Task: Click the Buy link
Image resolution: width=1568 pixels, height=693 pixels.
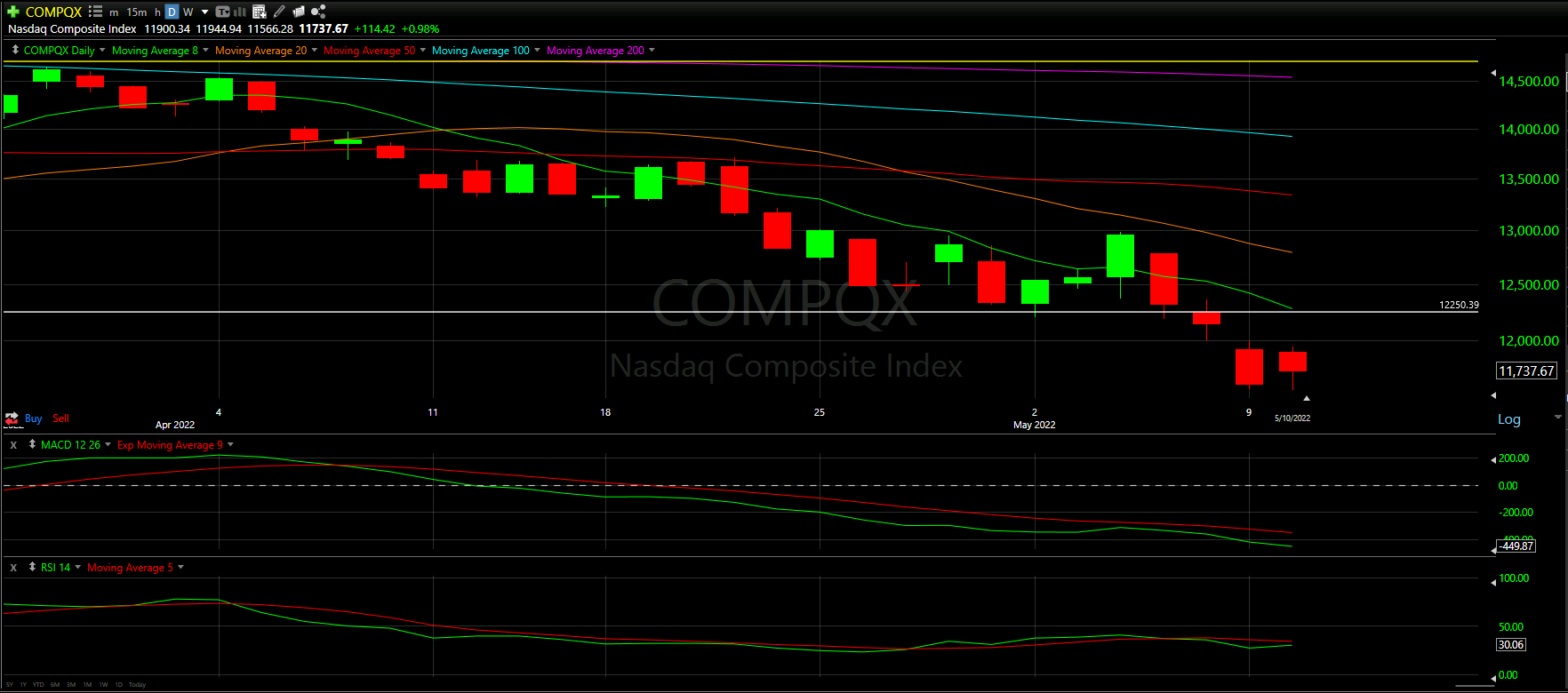Action: [34, 418]
